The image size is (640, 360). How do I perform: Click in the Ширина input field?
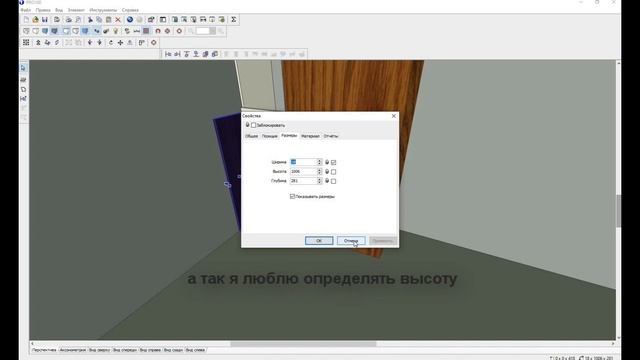tap(303, 162)
